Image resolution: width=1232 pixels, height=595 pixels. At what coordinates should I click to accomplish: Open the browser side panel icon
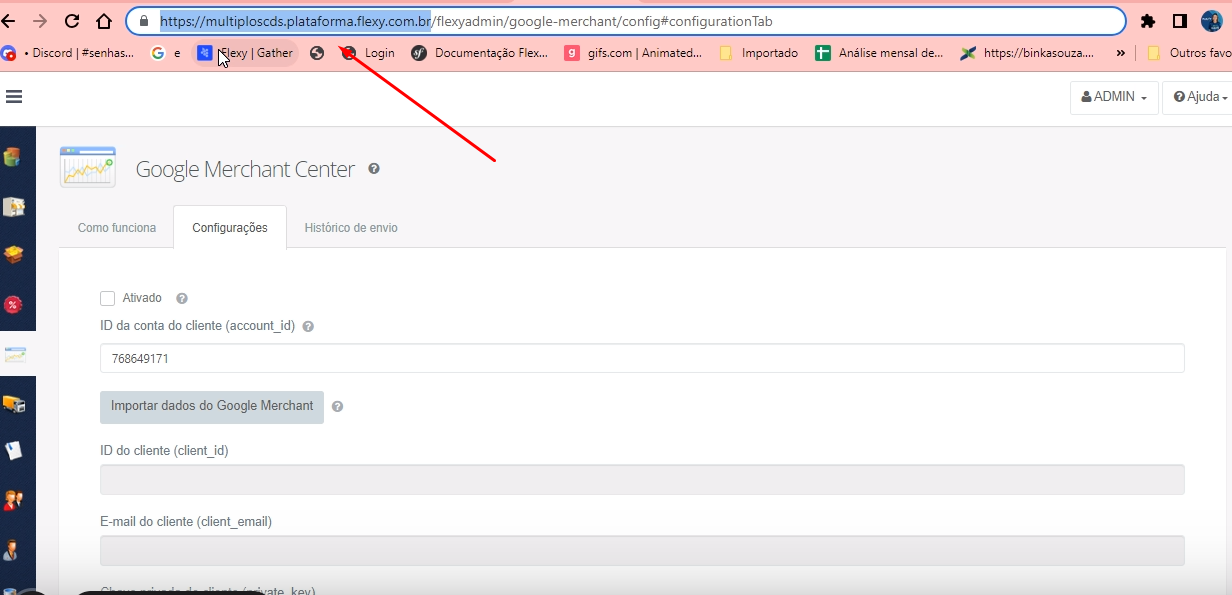1180,21
